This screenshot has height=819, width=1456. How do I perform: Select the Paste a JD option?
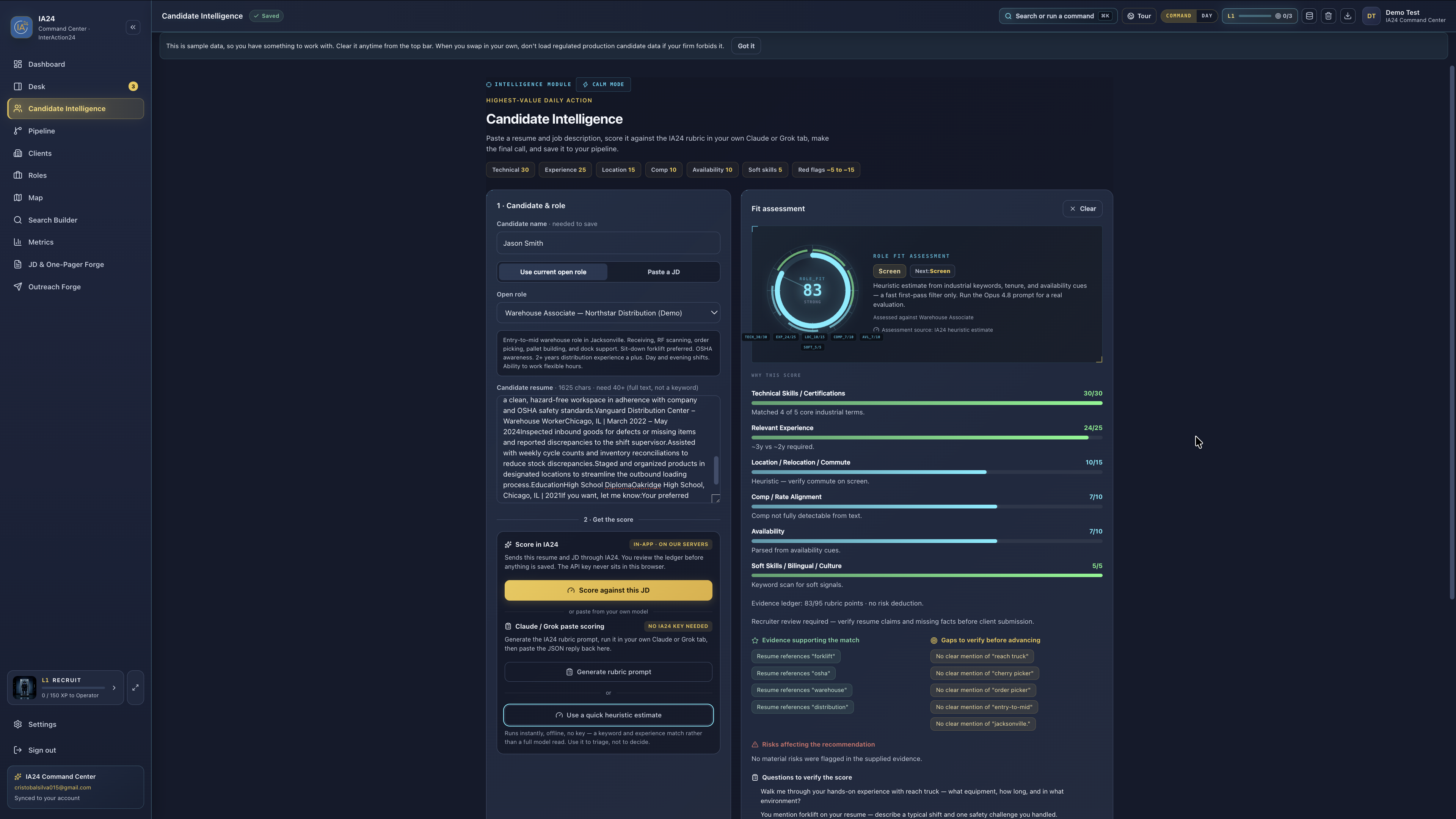coord(664,272)
